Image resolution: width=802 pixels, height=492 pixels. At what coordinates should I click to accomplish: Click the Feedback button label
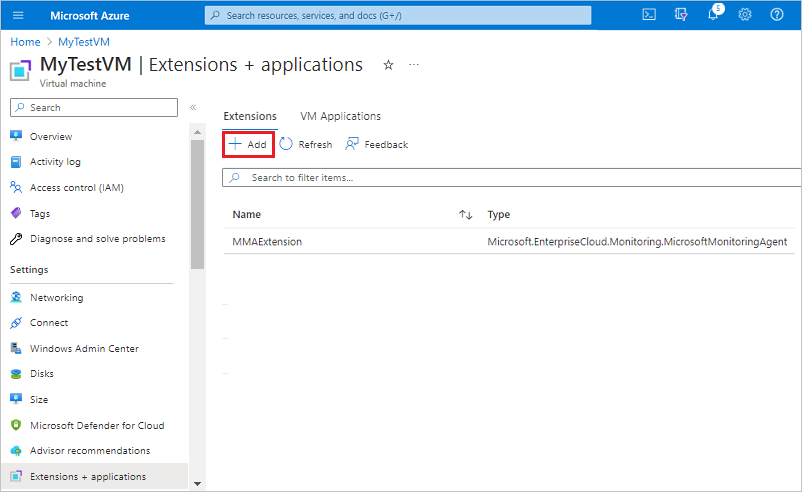pos(386,145)
